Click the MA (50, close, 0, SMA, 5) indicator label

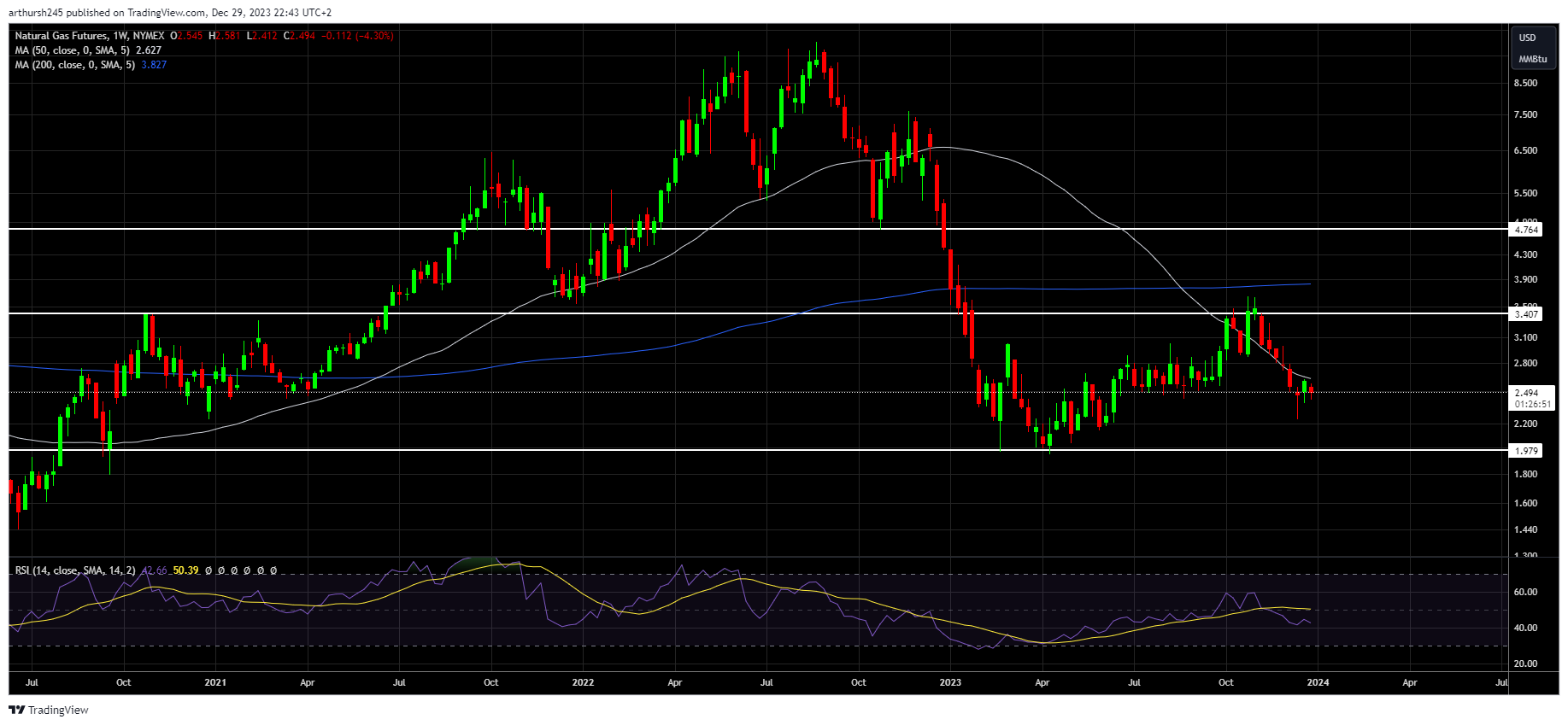73,50
